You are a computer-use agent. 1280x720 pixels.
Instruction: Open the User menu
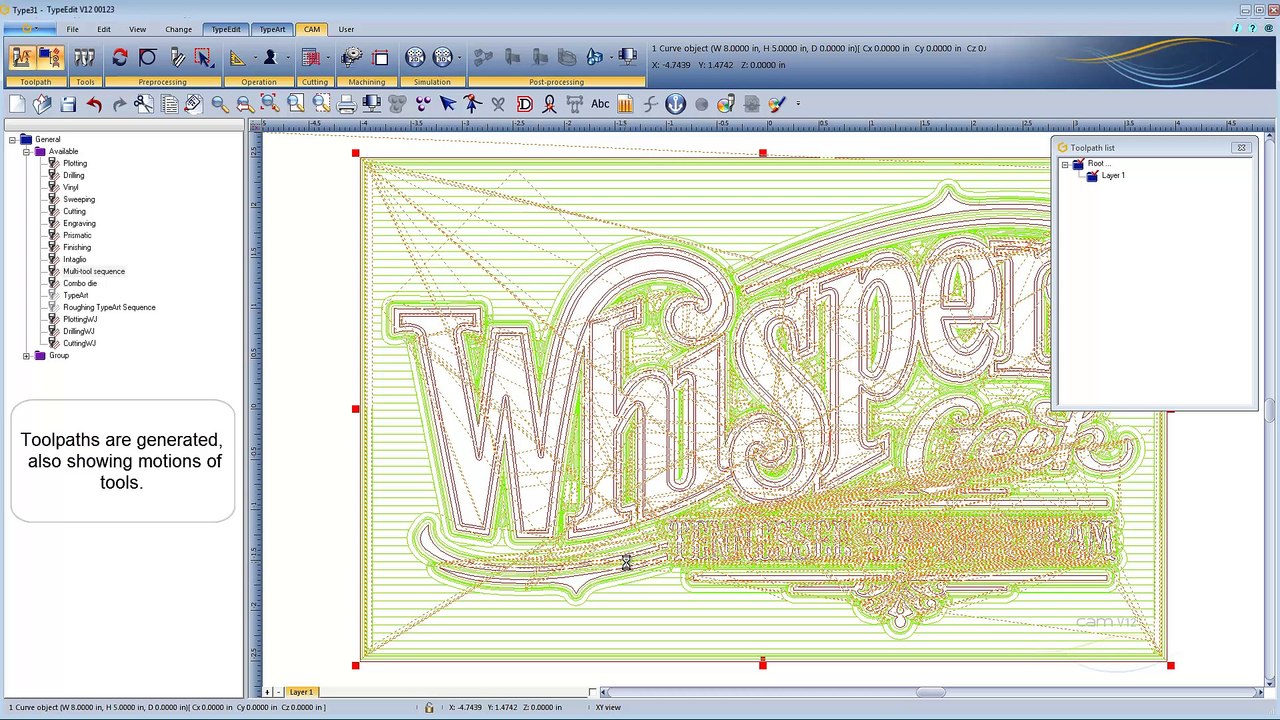346,29
